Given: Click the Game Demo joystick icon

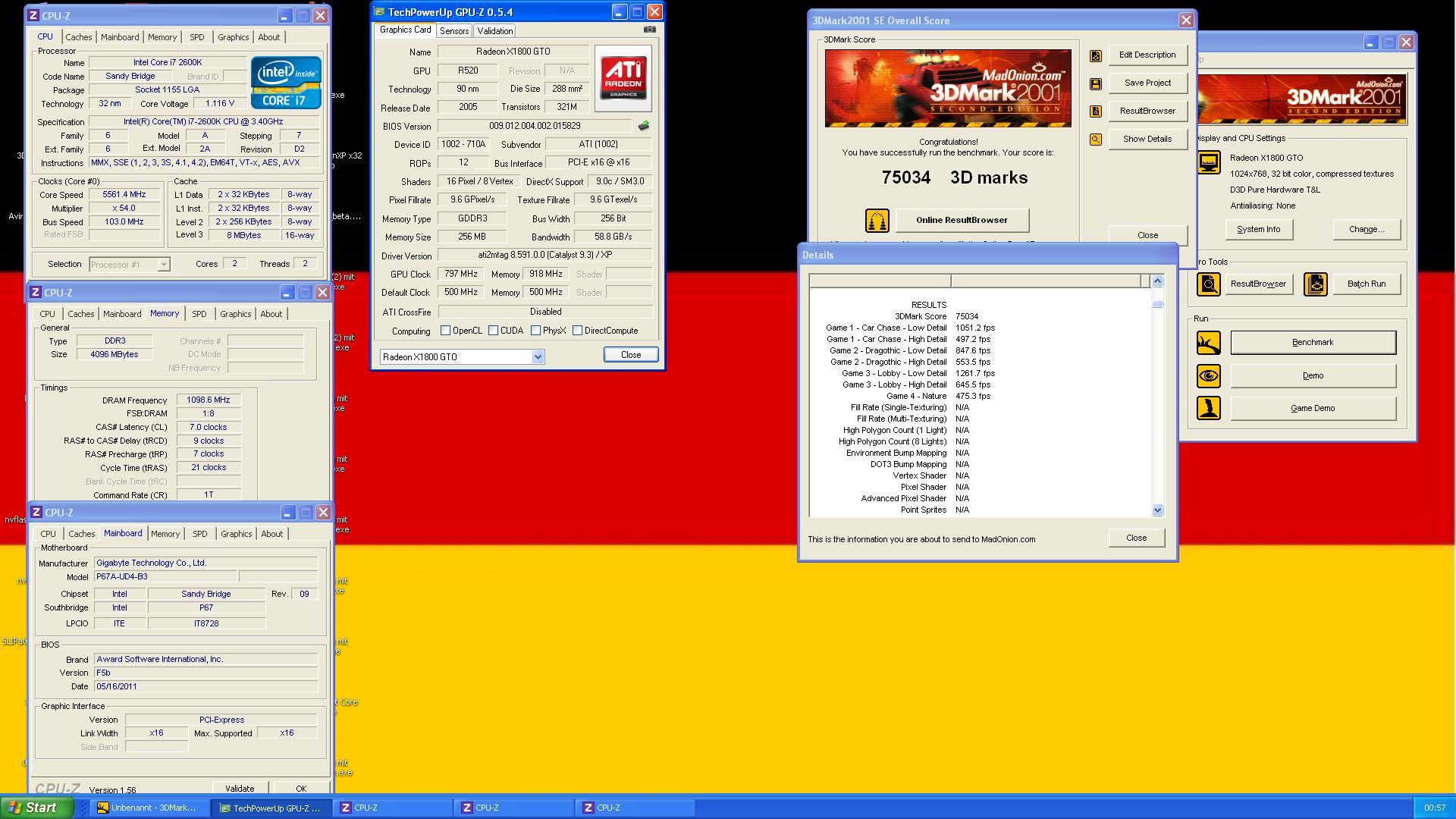Looking at the screenshot, I should [x=1209, y=409].
